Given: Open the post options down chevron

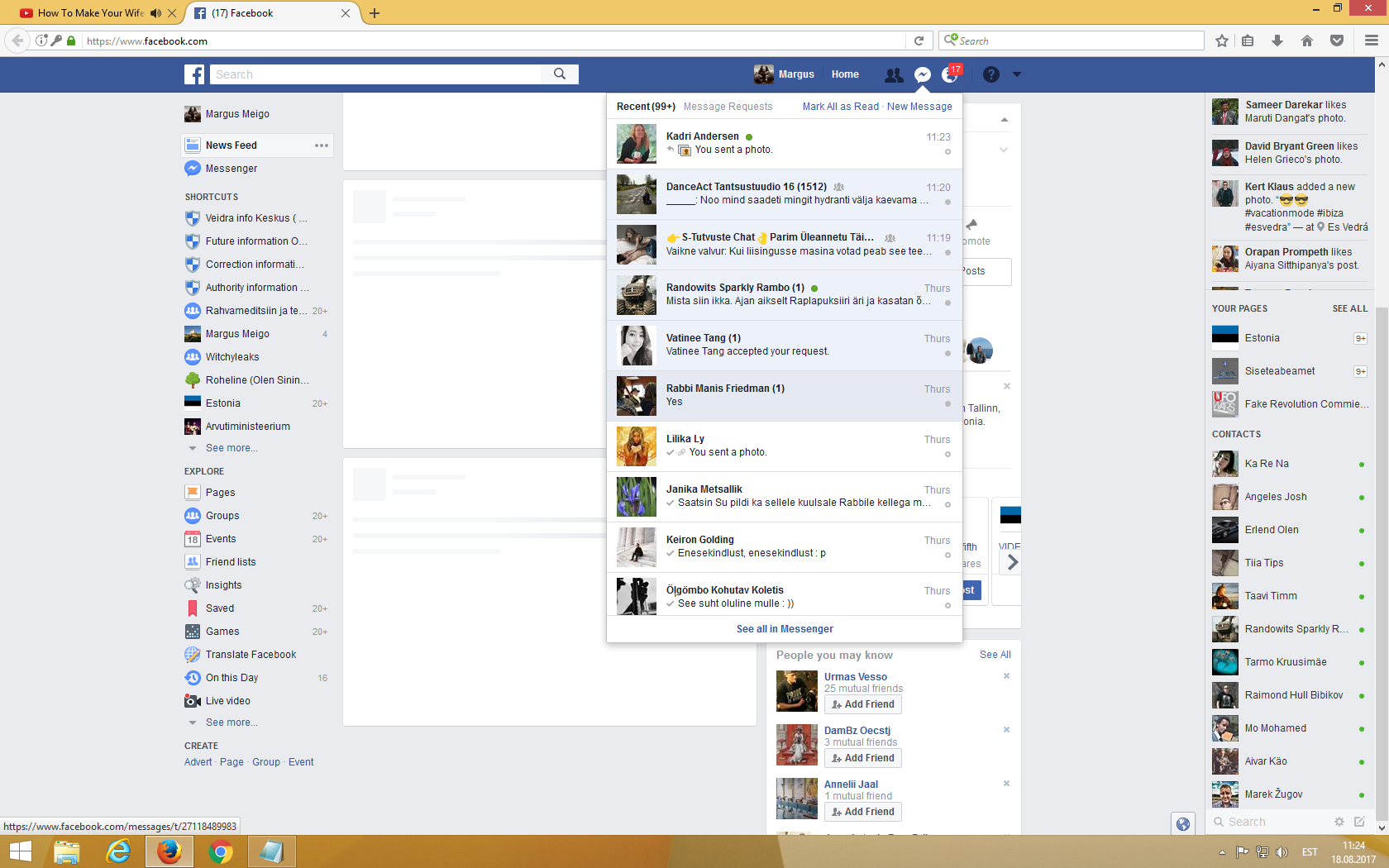Looking at the screenshot, I should pos(1004,150).
